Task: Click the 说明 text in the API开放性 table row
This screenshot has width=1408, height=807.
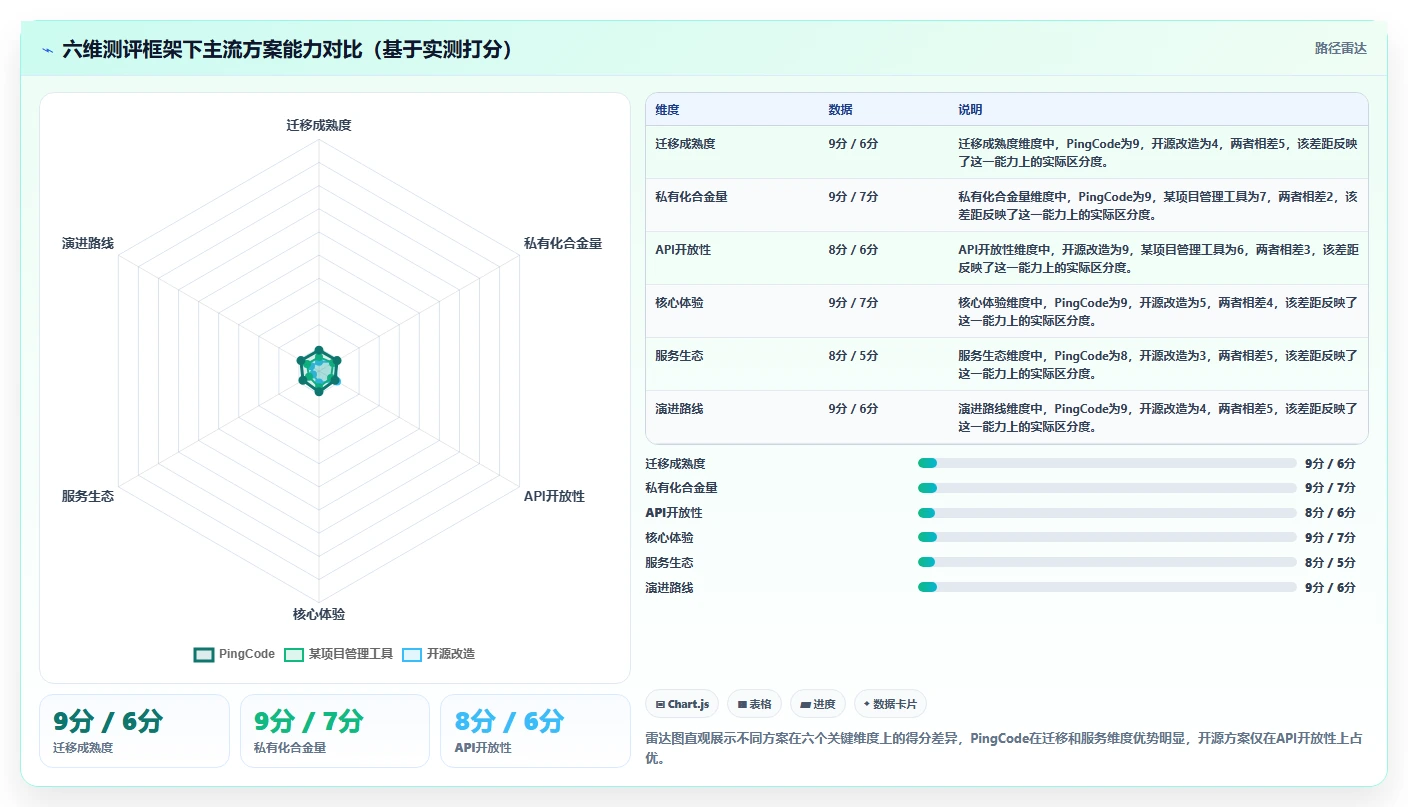Action: click(1158, 259)
